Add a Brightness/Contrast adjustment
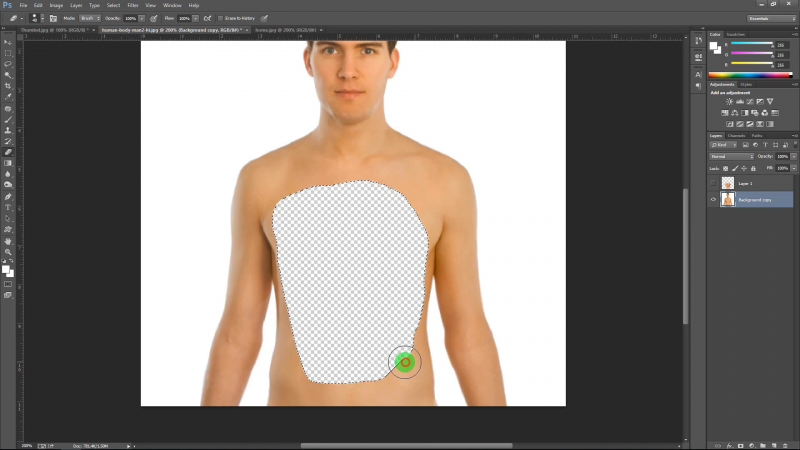Image resolution: width=800 pixels, height=450 pixels. coord(730,102)
